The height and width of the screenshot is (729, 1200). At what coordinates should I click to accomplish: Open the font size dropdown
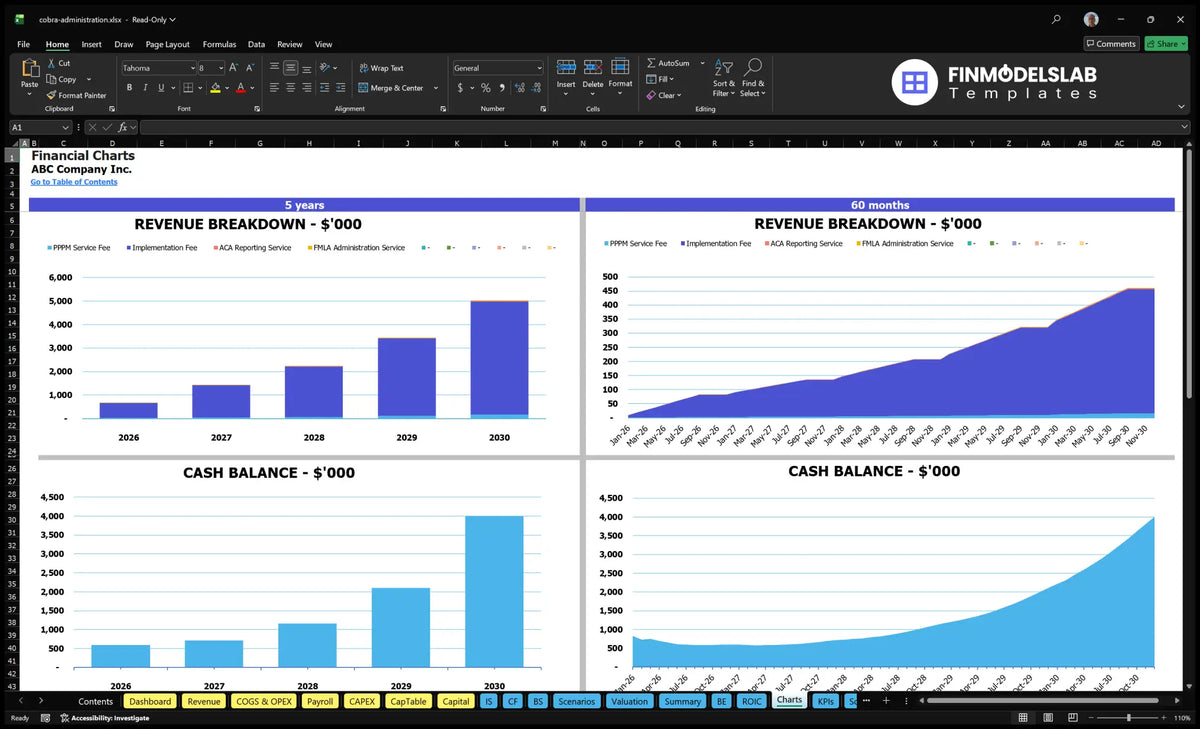click(x=220, y=68)
